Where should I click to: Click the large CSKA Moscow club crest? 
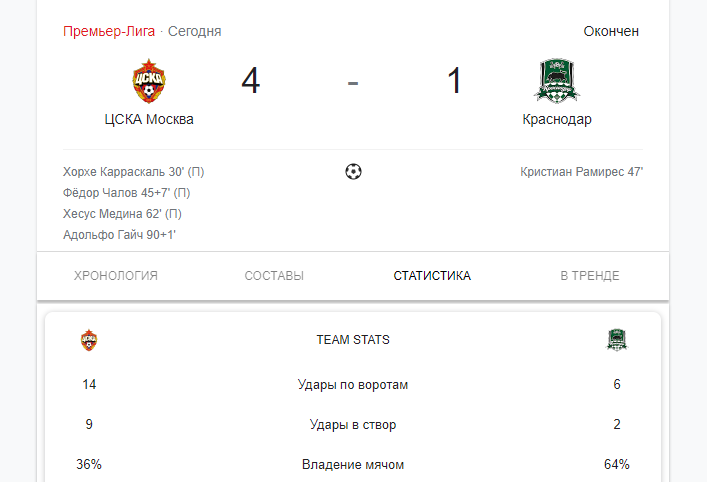149,81
